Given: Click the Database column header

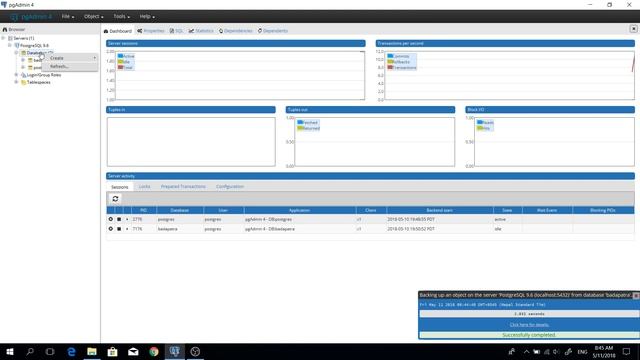Looking at the screenshot, I should (180, 210).
